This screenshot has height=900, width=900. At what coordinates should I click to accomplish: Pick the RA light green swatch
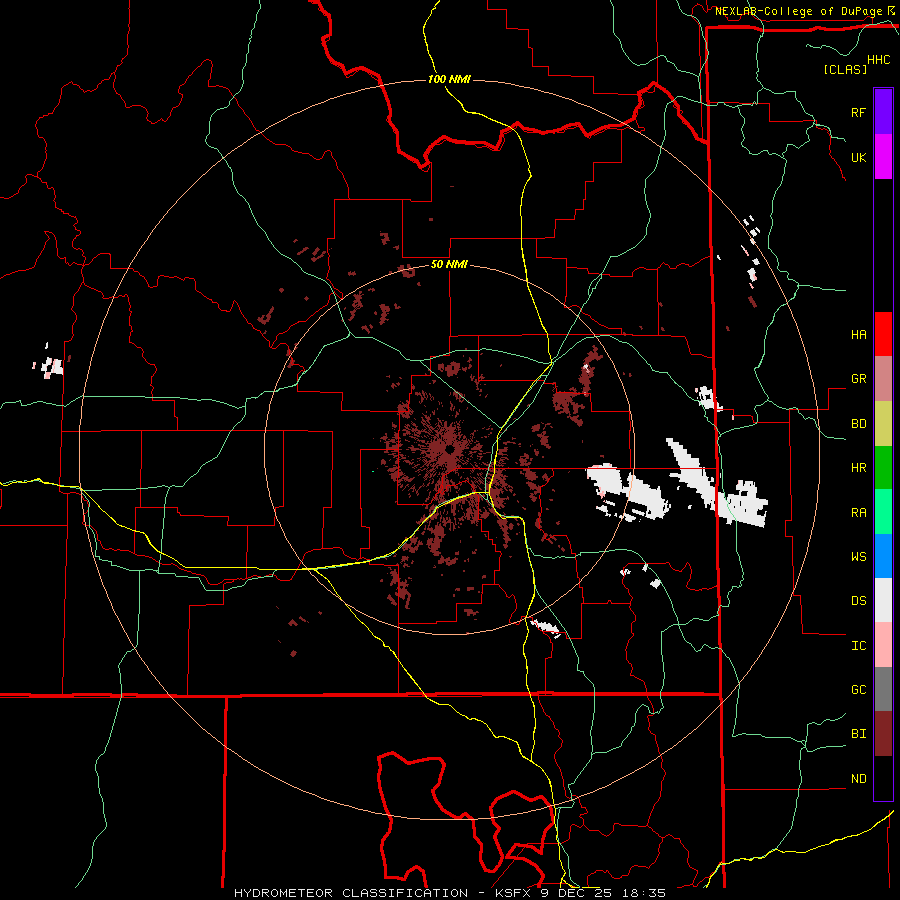(883, 512)
